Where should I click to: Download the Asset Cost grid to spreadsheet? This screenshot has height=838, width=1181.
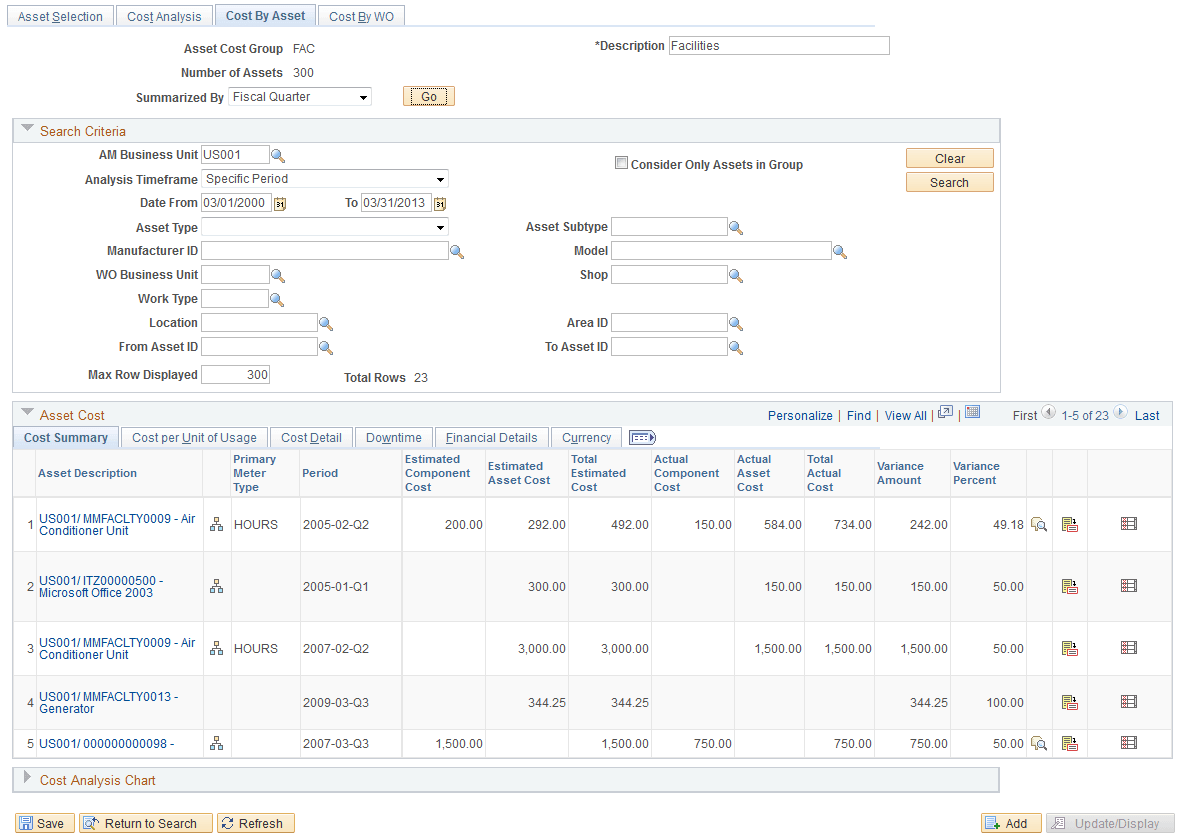pyautogui.click(x=972, y=413)
